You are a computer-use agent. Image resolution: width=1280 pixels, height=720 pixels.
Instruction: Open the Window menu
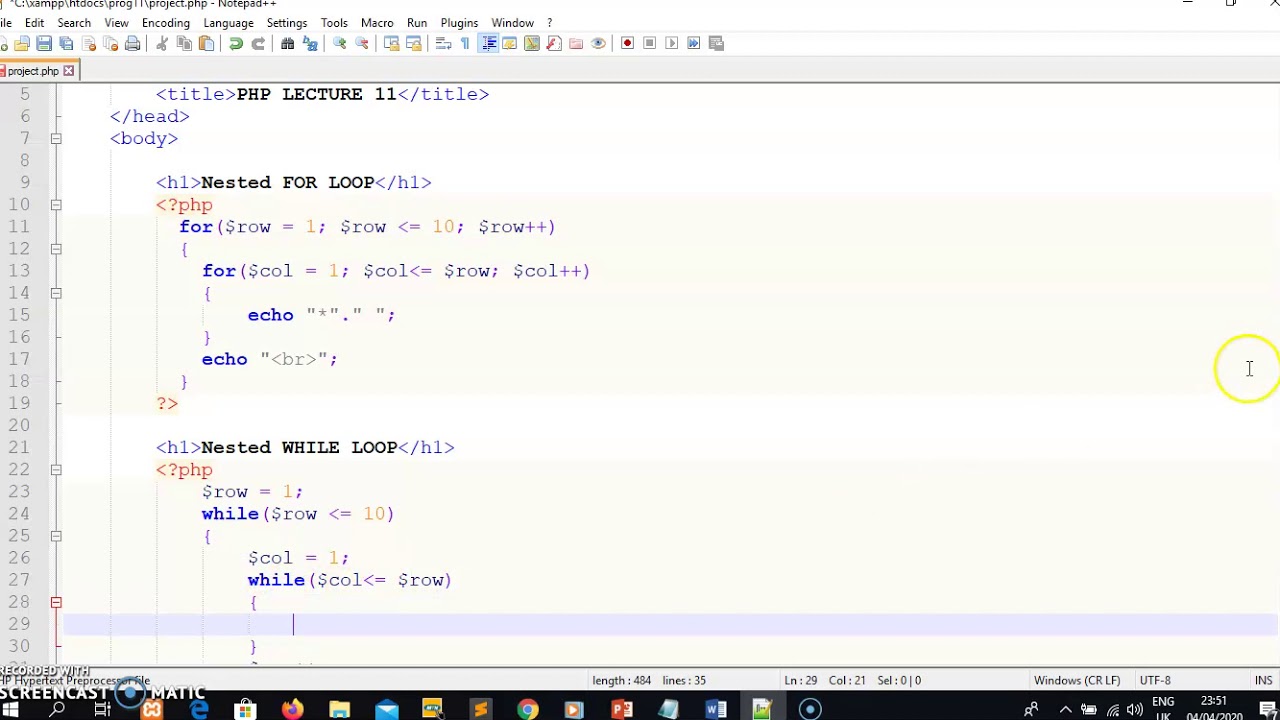(x=512, y=22)
